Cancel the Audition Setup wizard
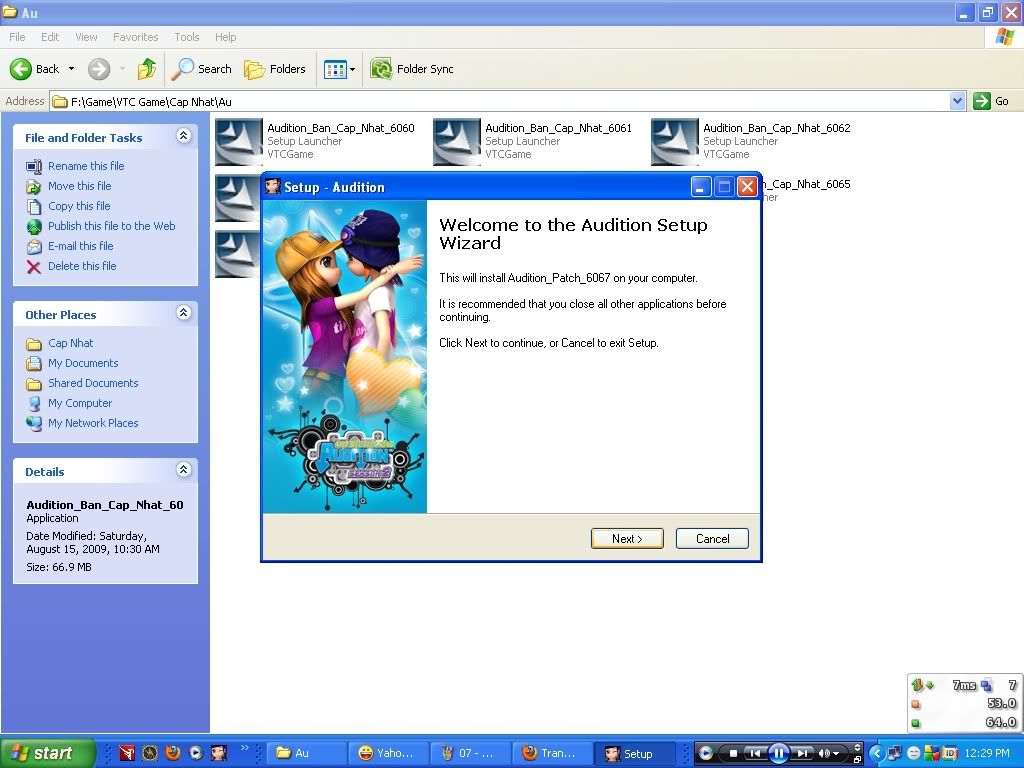 pyautogui.click(x=712, y=539)
